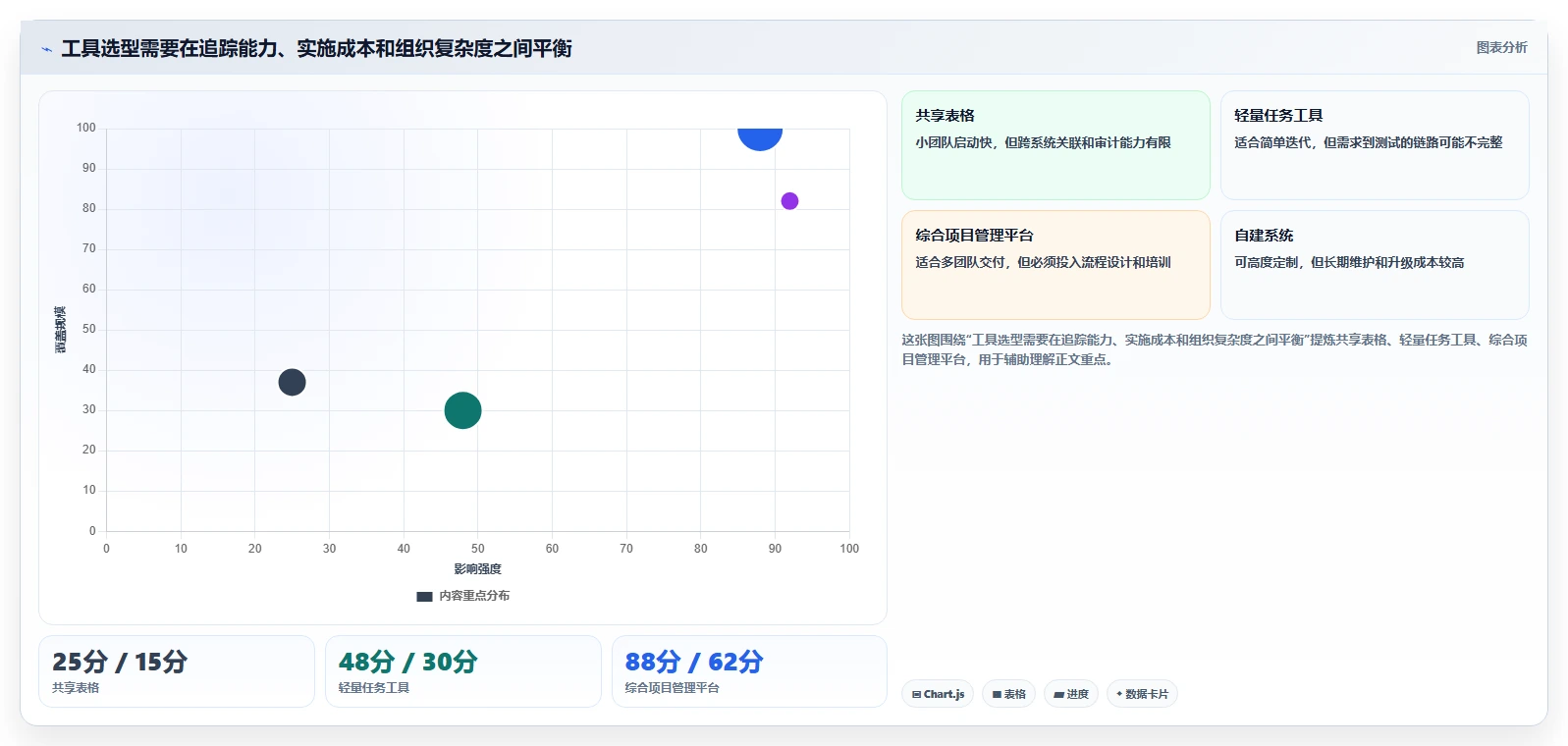Open the 综合项目管理平台 card
This screenshot has height=746, width=1568.
click(1055, 265)
